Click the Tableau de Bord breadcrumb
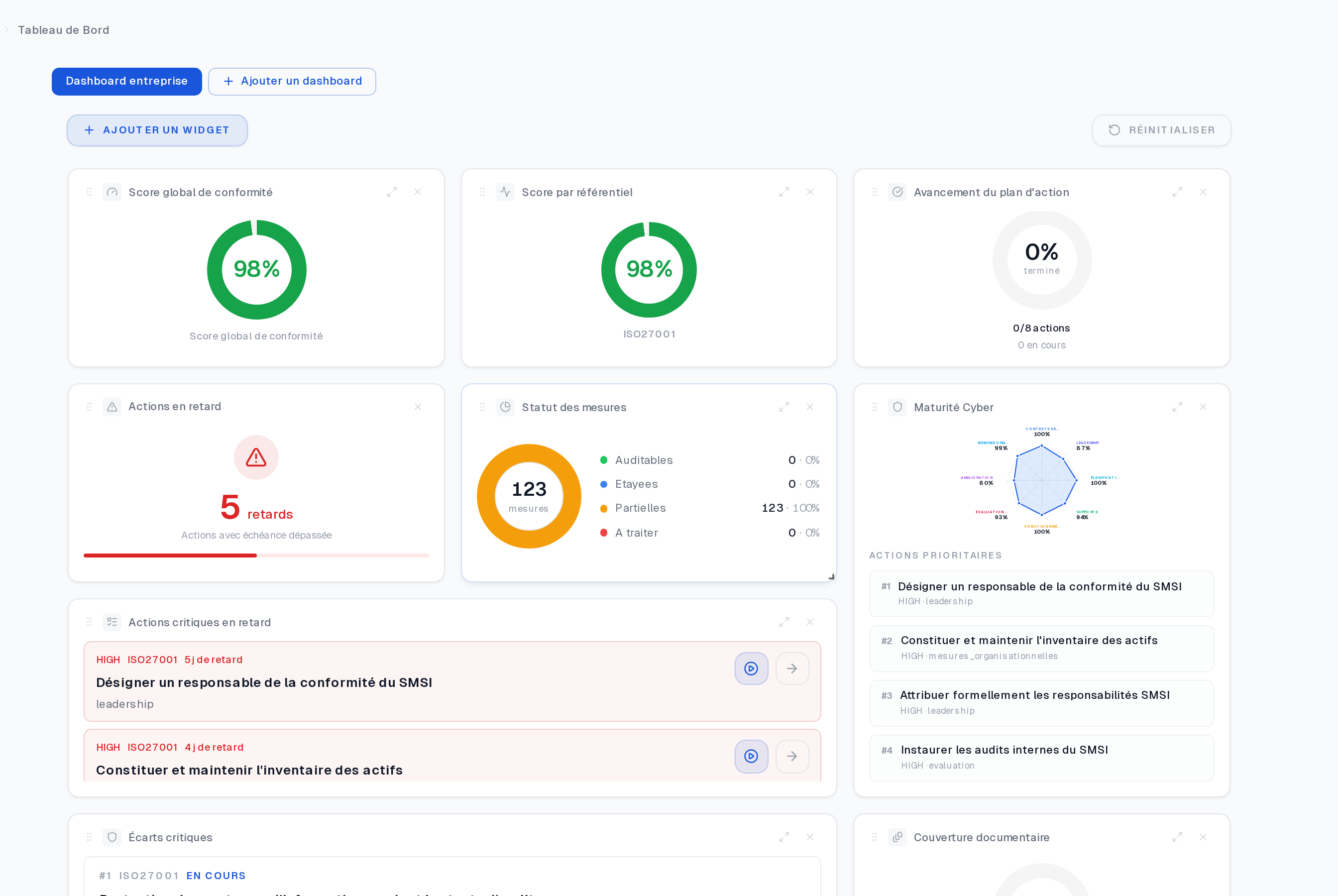 coord(63,30)
